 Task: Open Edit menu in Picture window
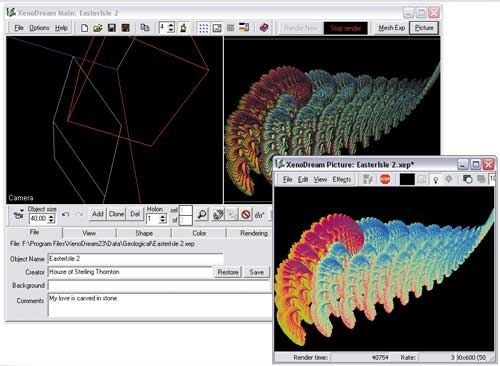pos(303,180)
